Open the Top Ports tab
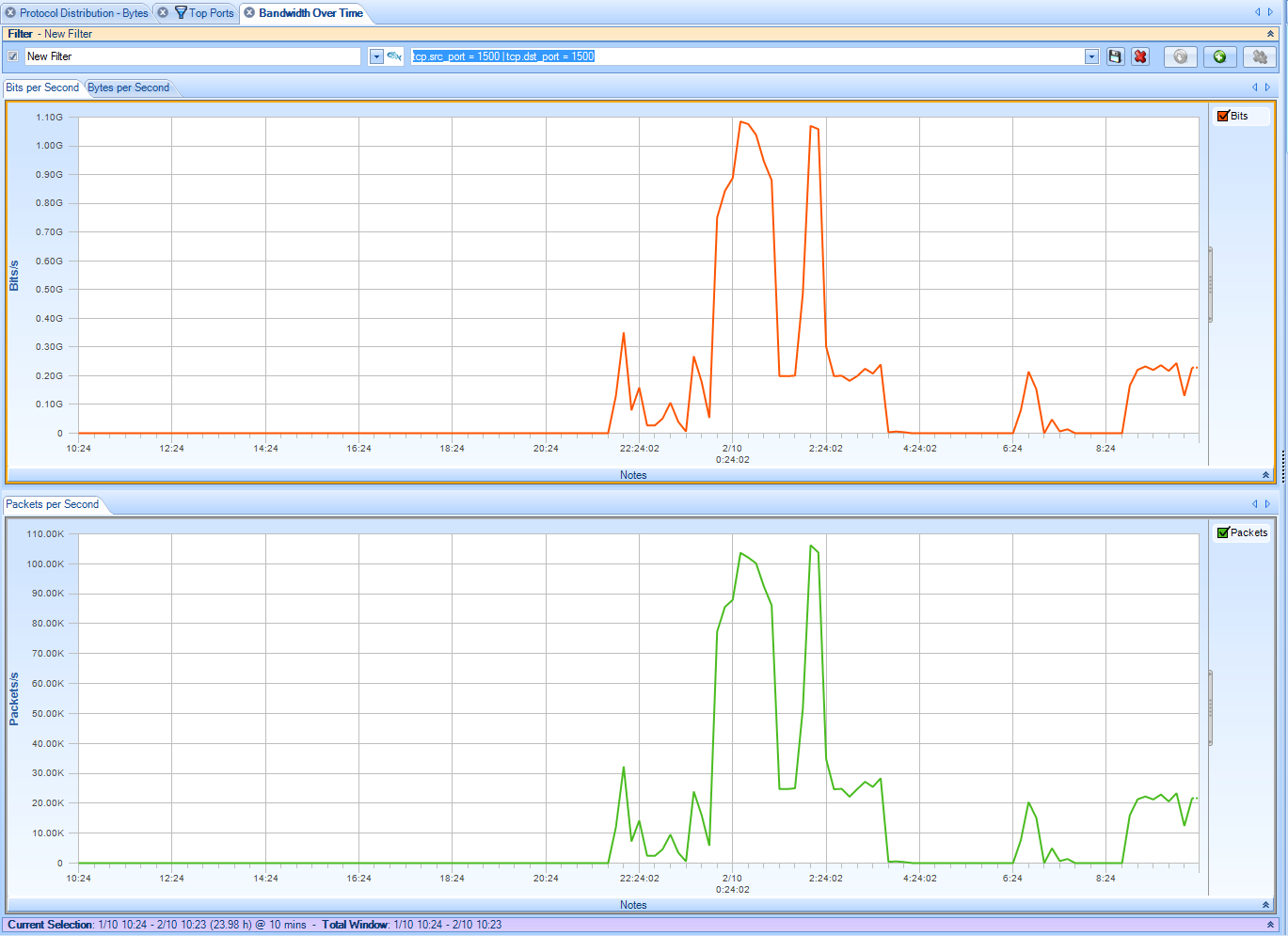Viewport: 1288px width, 936px height. click(211, 13)
